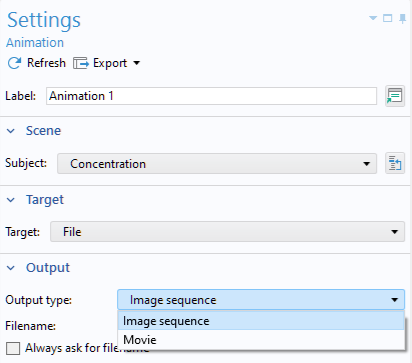Open the Export dropdown arrow

point(136,63)
